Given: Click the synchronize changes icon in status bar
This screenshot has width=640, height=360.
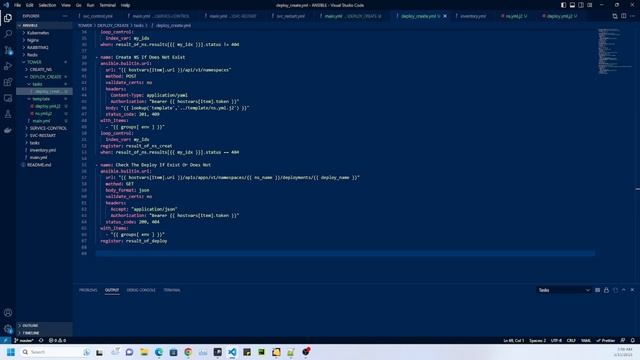Looking at the screenshot, I should tap(41, 340).
